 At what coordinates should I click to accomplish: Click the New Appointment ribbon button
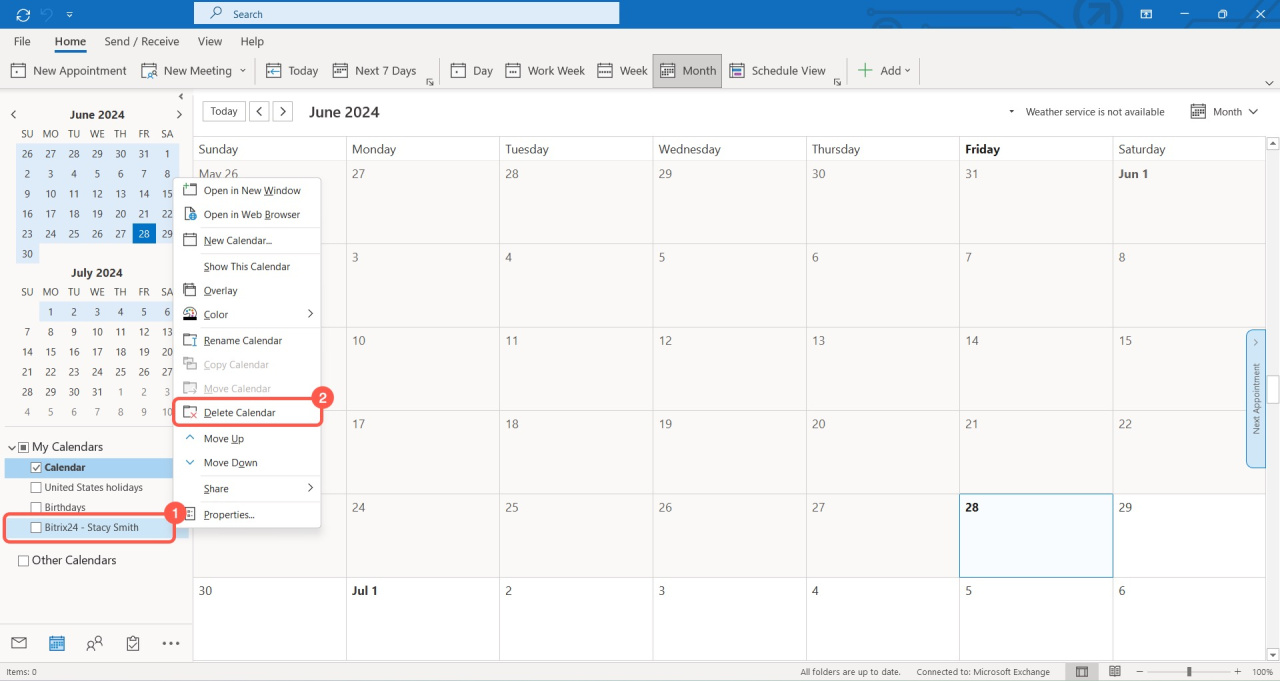point(69,71)
